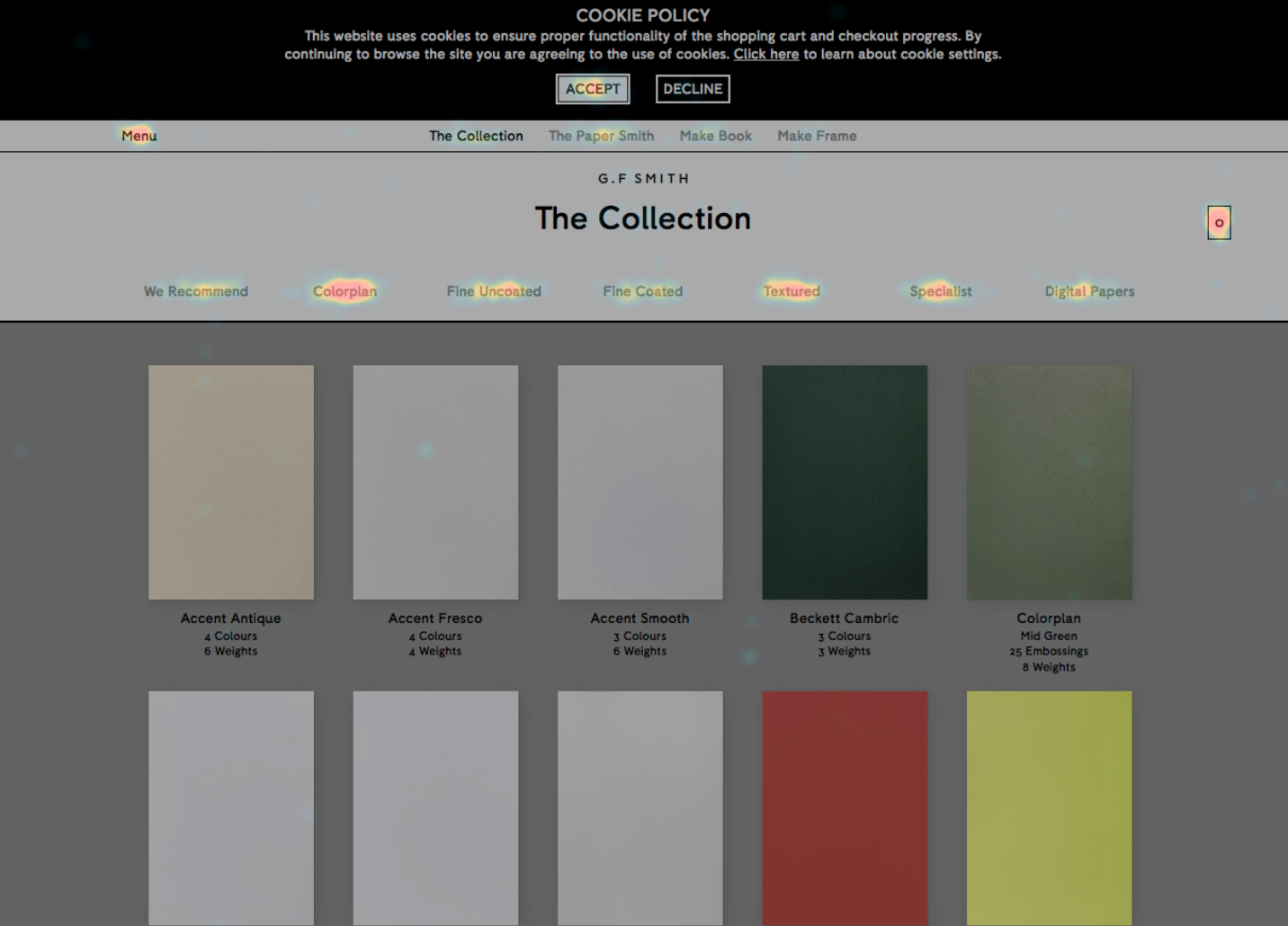Follow the 'Click here' cookie settings link
Image resolution: width=1288 pixels, height=926 pixels.
coord(765,54)
